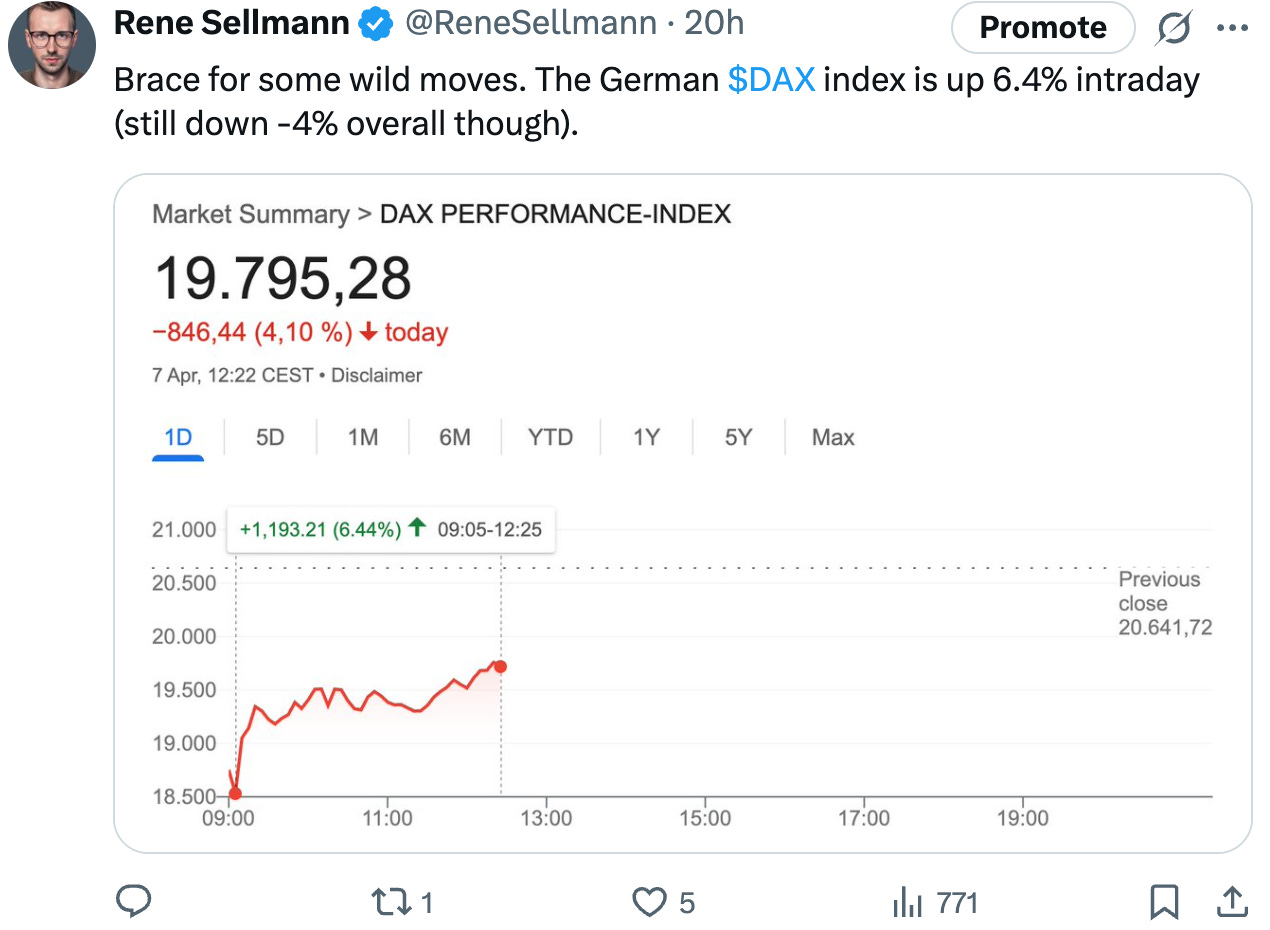
Task: Open the $DAX cashtag link
Action: pyautogui.click(x=771, y=79)
